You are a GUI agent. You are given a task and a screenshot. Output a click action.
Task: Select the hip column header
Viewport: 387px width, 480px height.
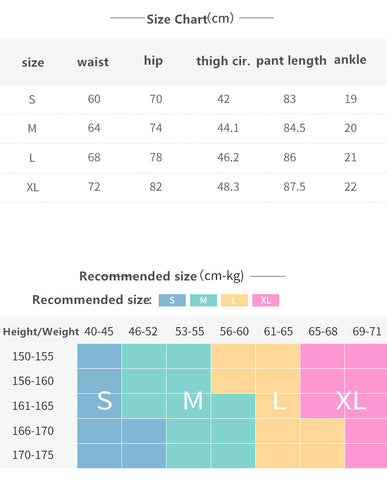(153, 61)
